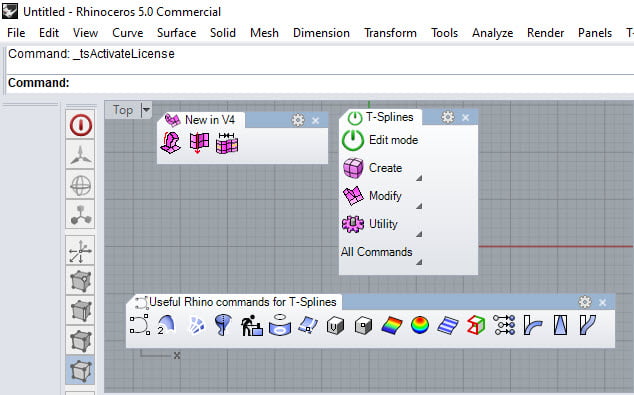Screen dimensions: 634x395
Task: Click the curved fillet blend icon
Action: click(x=533, y=325)
